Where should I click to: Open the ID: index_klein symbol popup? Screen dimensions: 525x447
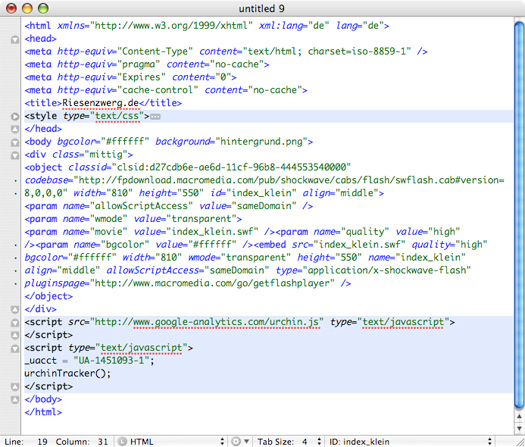coord(410,442)
